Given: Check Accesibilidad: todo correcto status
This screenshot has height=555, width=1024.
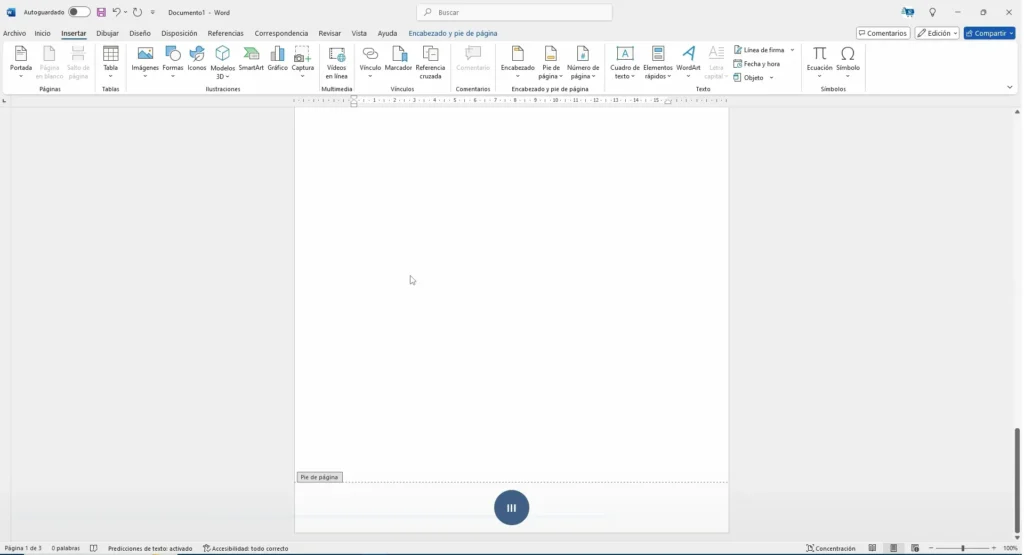Looking at the screenshot, I should click(x=246, y=548).
